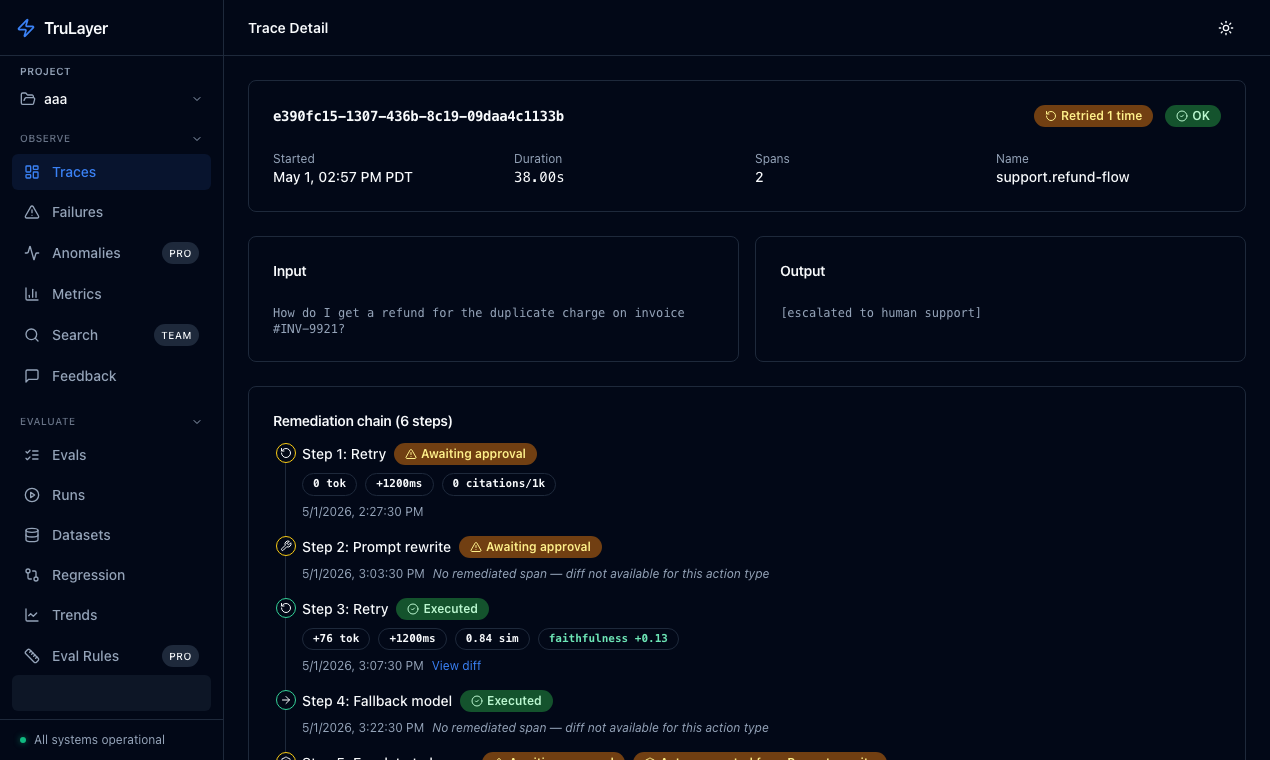Click the +76 tok chip
This screenshot has width=1270, height=760.
click(336, 638)
